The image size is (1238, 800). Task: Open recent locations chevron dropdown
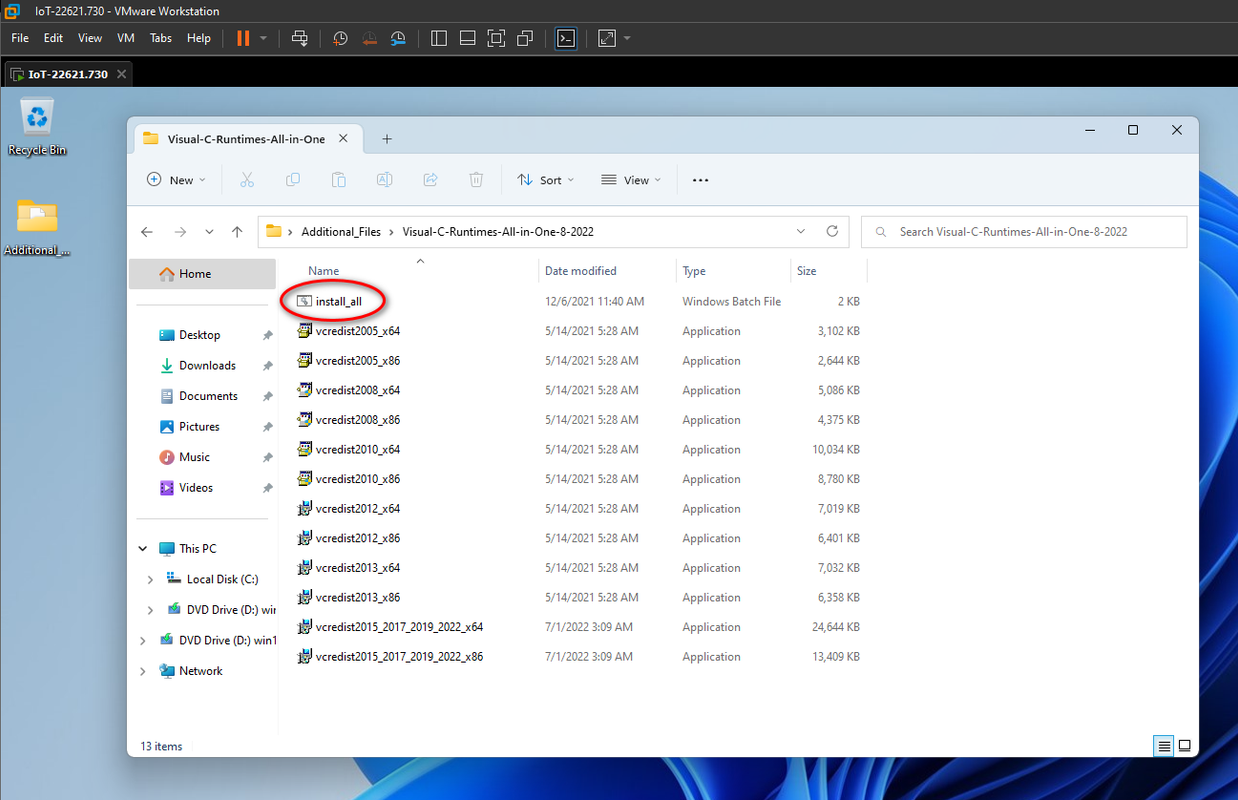coord(209,231)
